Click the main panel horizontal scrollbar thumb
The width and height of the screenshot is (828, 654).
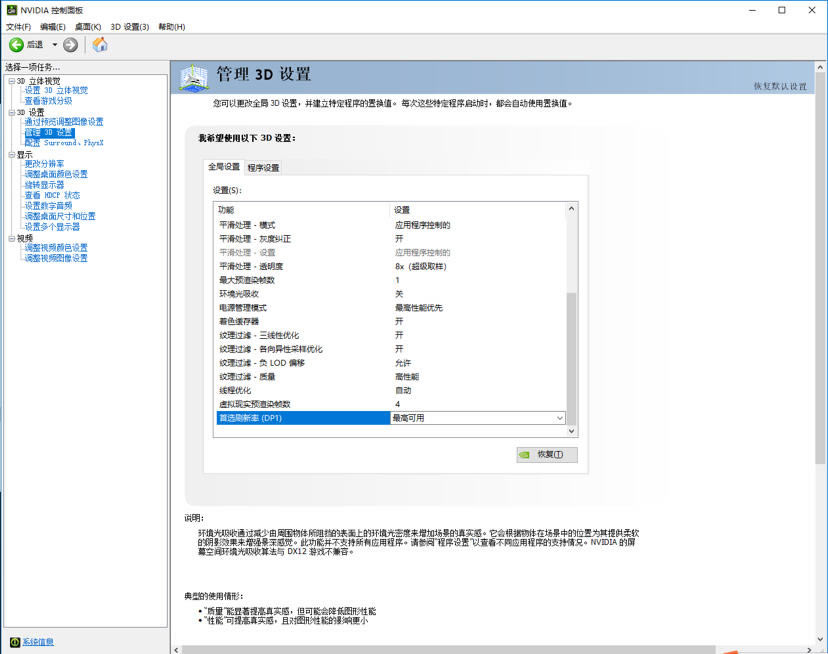pos(448,650)
